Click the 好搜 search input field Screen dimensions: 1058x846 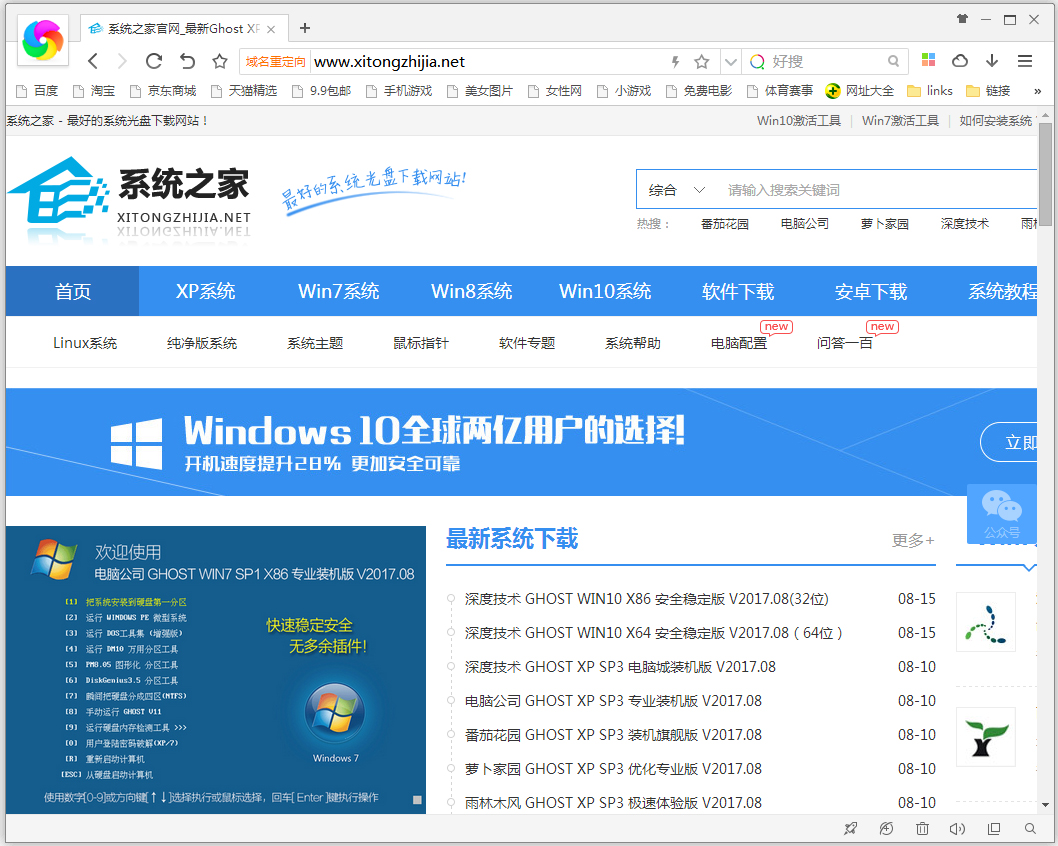[827, 61]
